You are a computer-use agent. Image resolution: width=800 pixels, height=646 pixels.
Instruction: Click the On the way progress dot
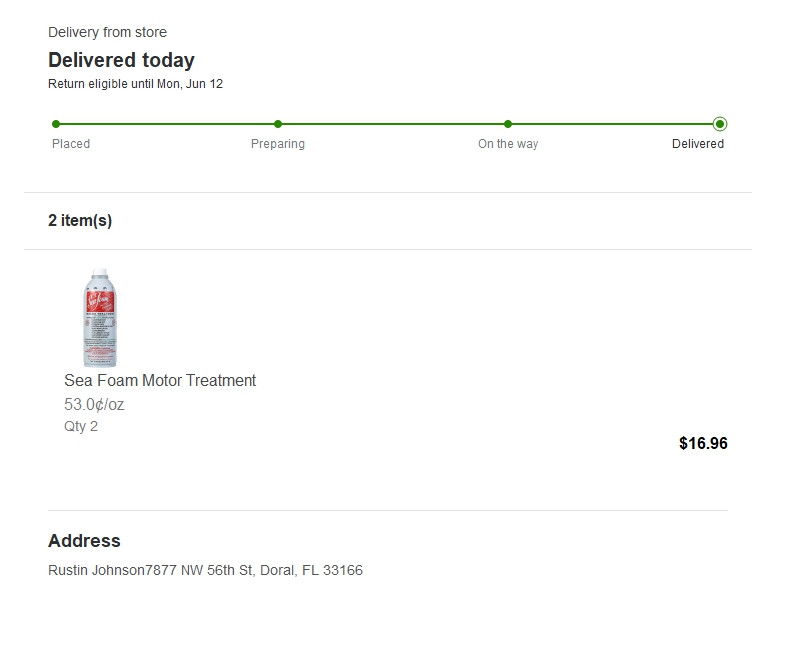click(508, 124)
